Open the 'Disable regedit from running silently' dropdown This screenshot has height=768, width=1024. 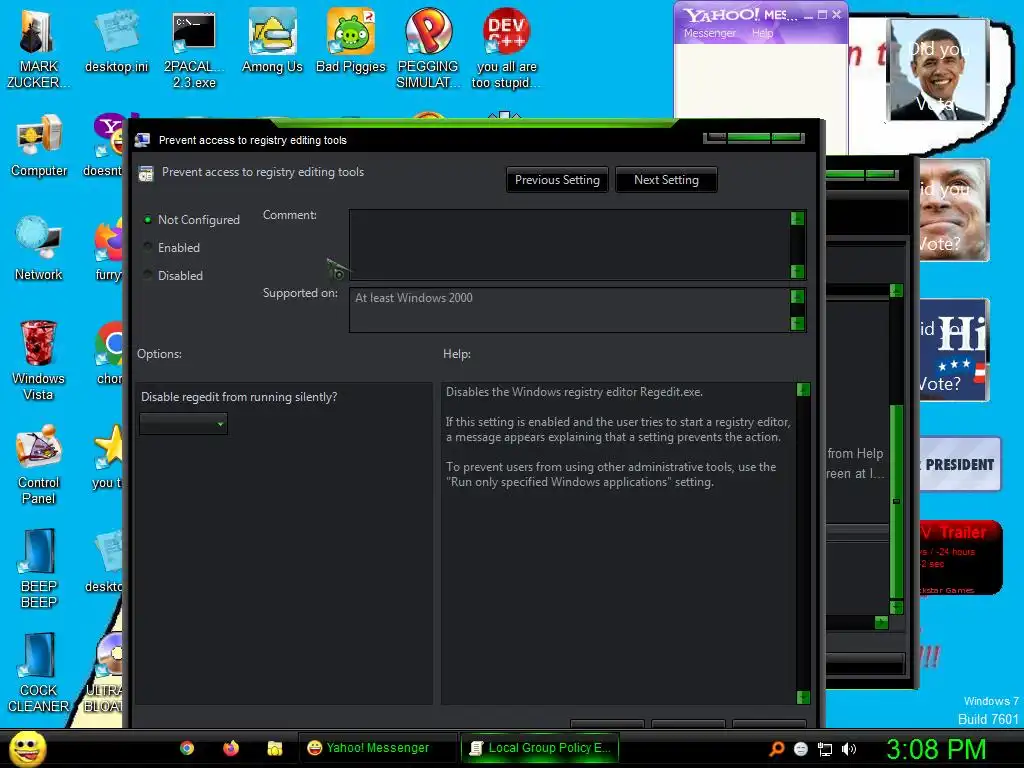point(184,424)
